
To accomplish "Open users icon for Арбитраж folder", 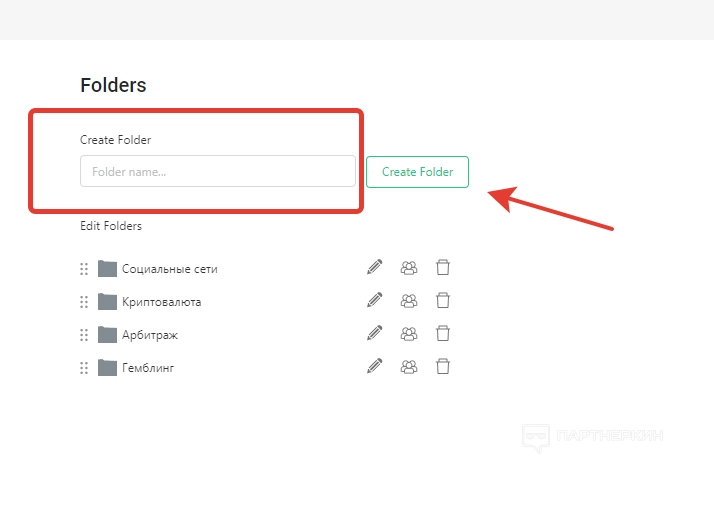I will (x=409, y=333).
